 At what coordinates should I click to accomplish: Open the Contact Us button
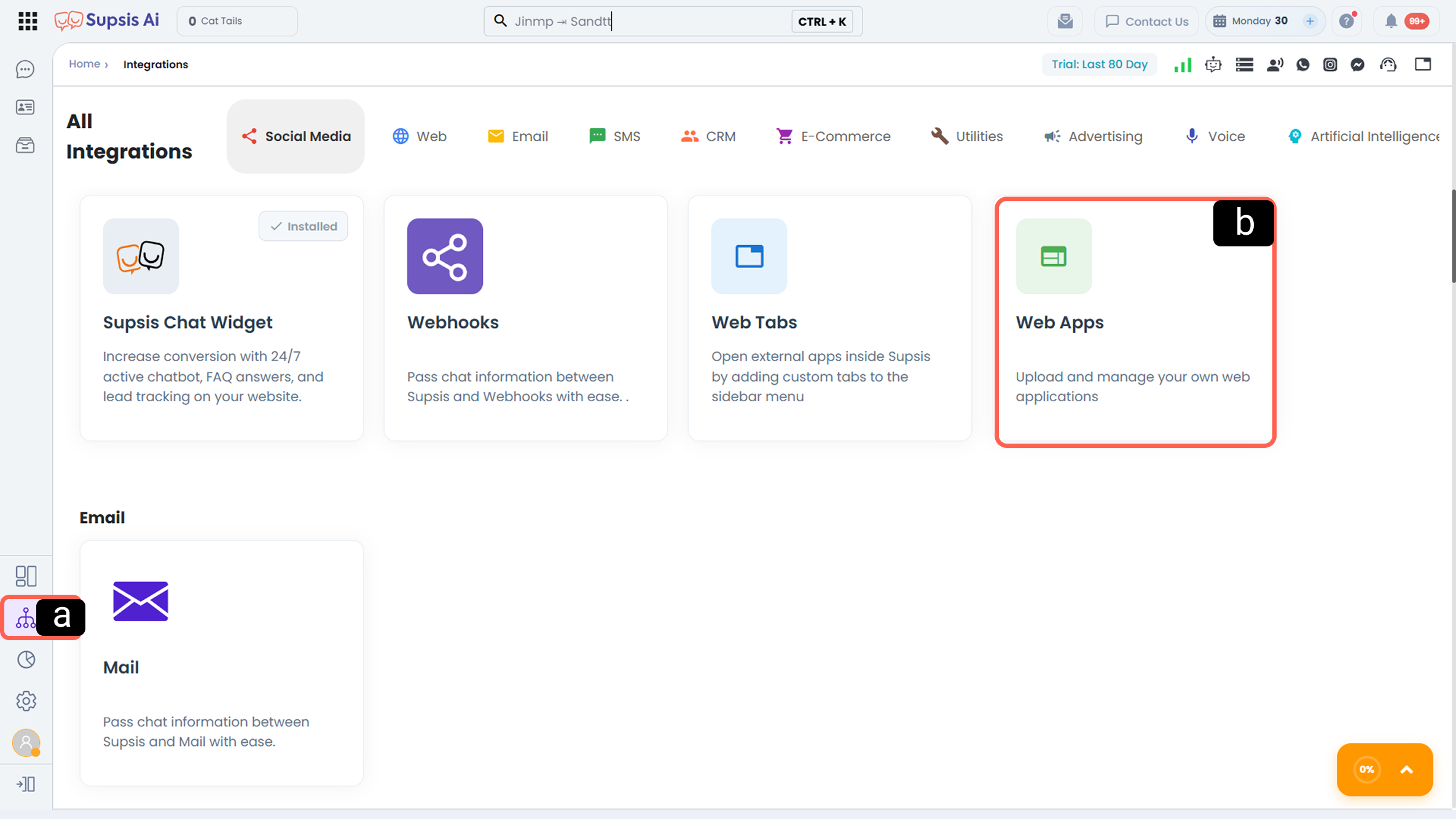point(1146,21)
